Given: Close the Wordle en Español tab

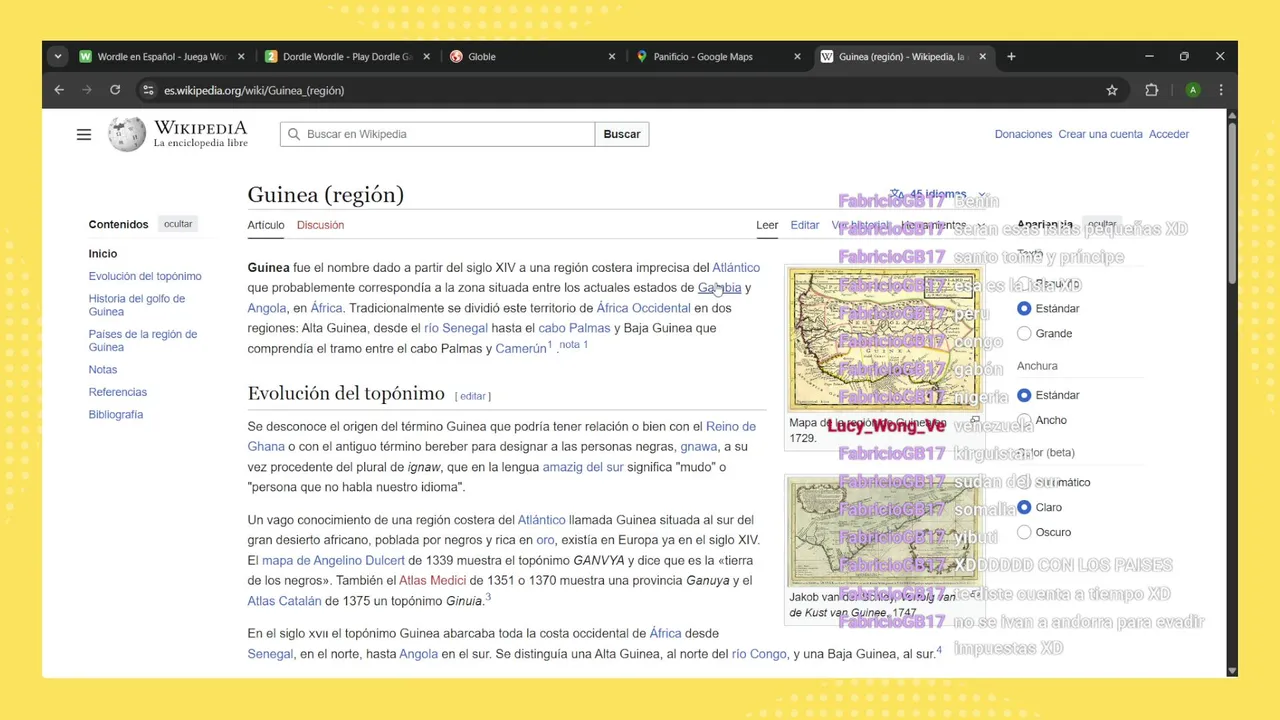Looking at the screenshot, I should click(x=241, y=57).
